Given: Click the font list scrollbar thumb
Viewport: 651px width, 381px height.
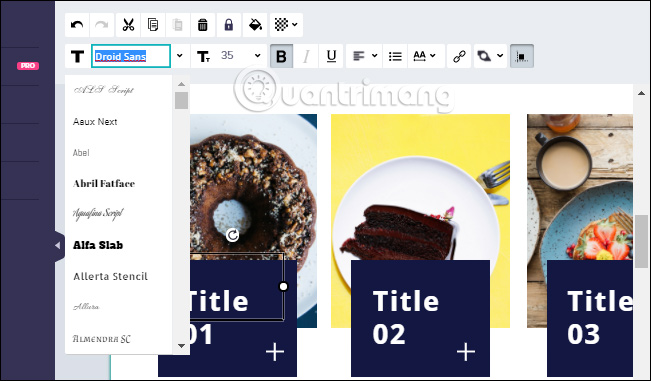Looking at the screenshot, I should [181, 100].
